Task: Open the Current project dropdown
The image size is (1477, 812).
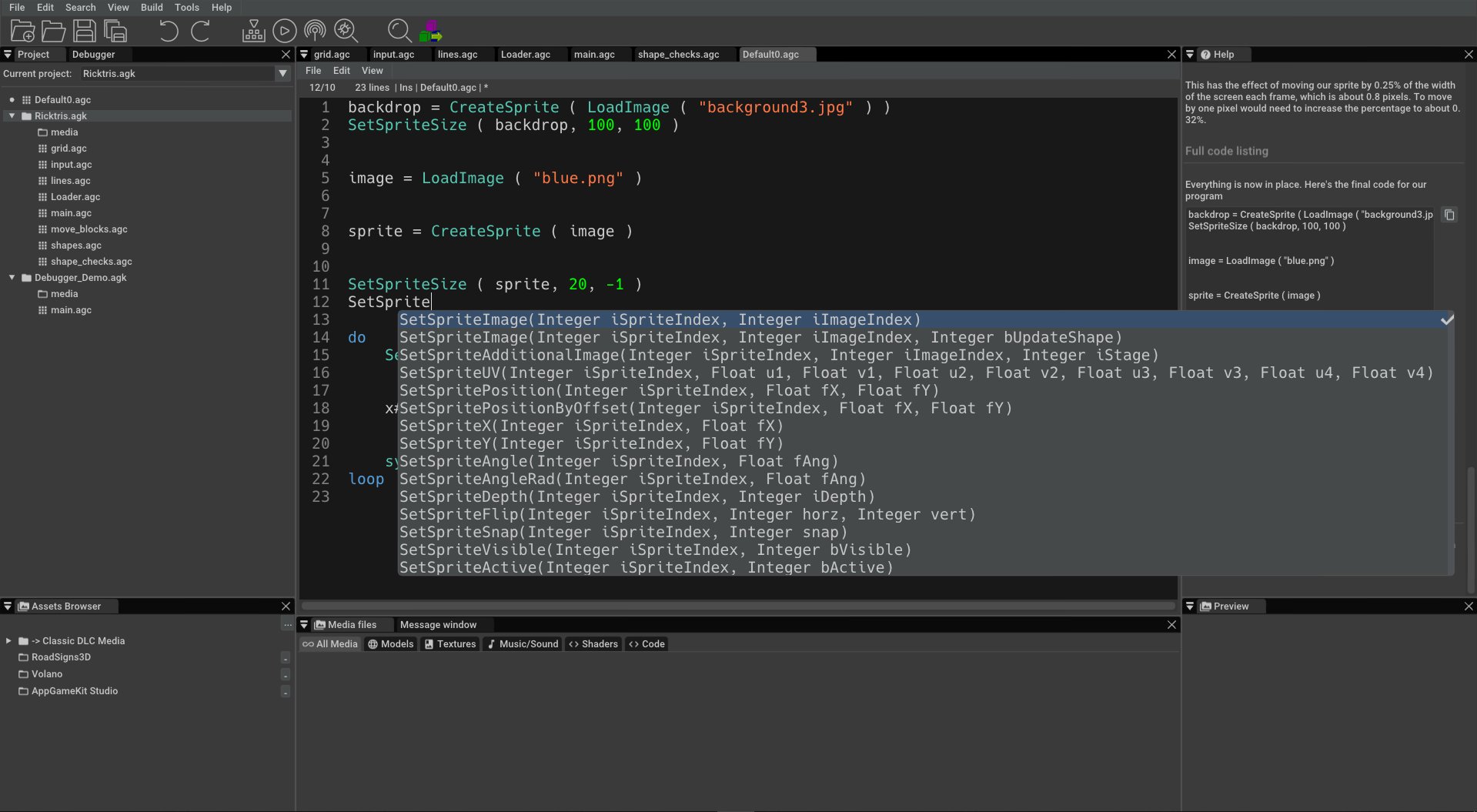Action: pyautogui.click(x=282, y=73)
